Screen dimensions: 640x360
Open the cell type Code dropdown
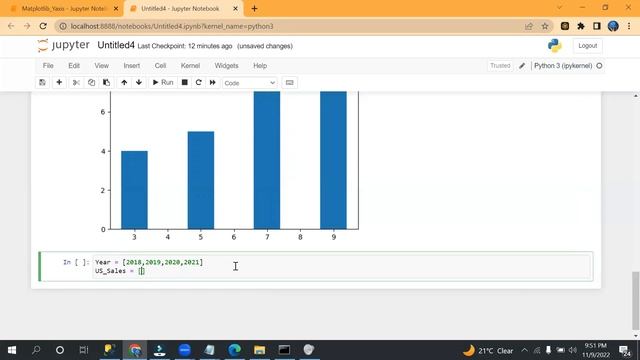pyautogui.click(x=249, y=83)
